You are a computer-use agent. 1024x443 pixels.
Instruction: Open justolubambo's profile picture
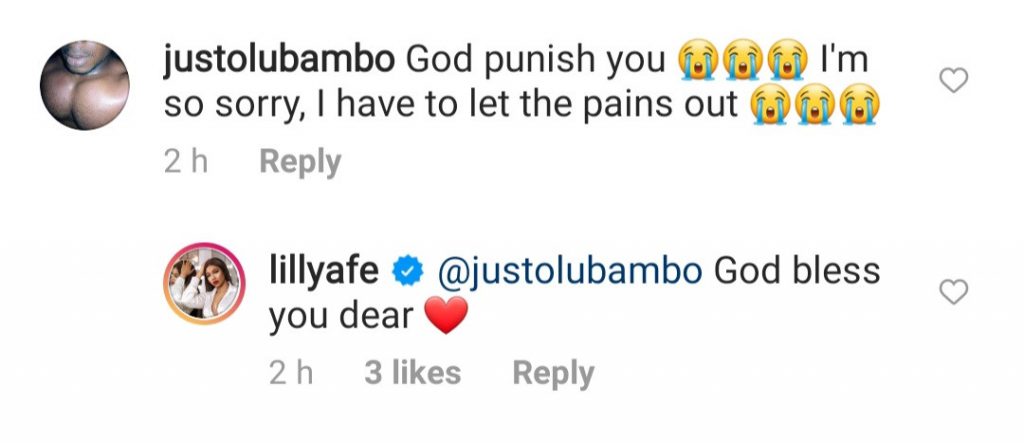pos(85,85)
